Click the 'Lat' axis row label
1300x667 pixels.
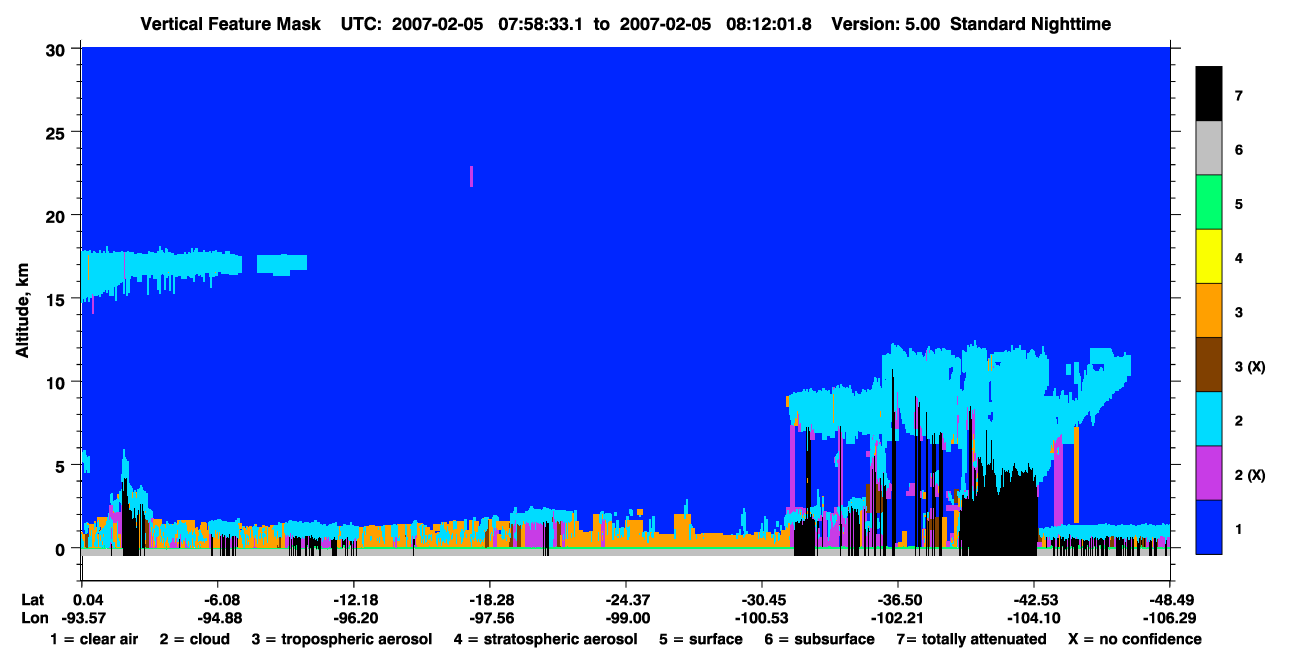click(33, 600)
